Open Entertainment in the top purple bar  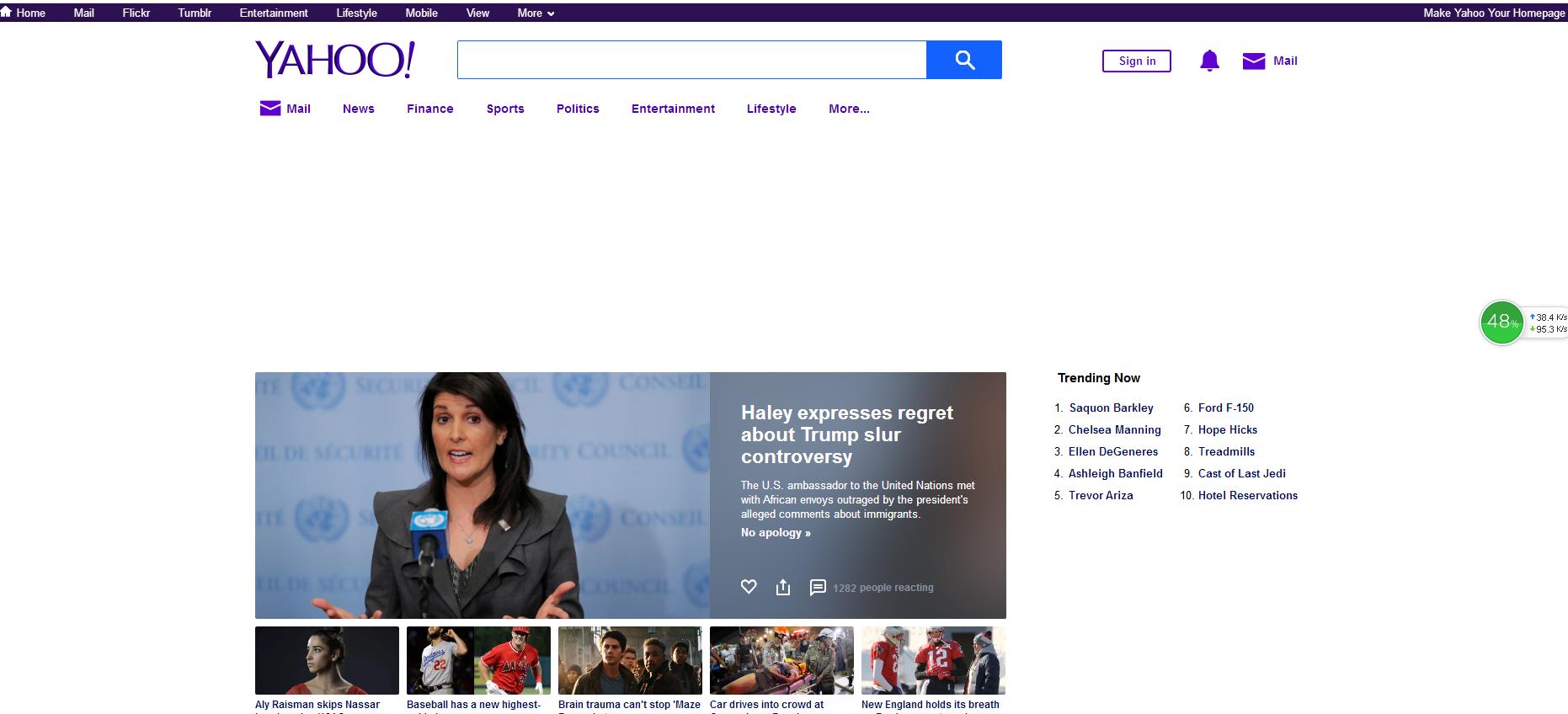pos(274,13)
